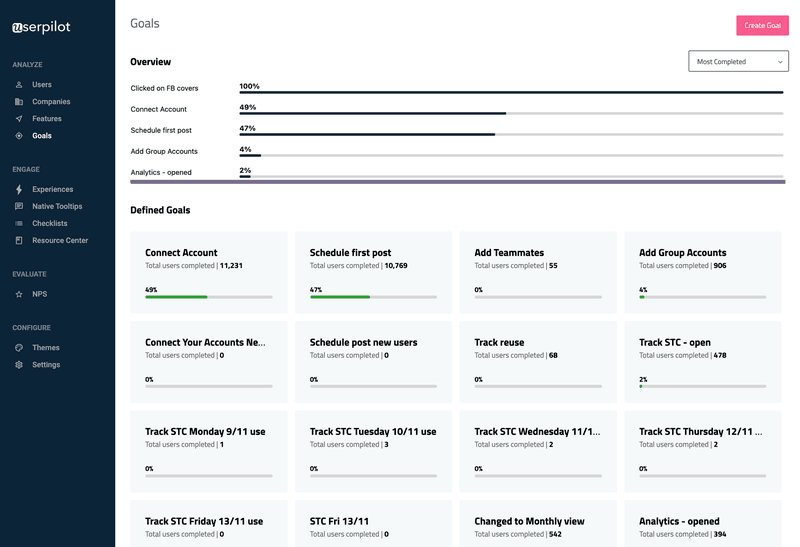This screenshot has height=547, width=800.
Task: Select the Track STC - open card
Action: 703,359
